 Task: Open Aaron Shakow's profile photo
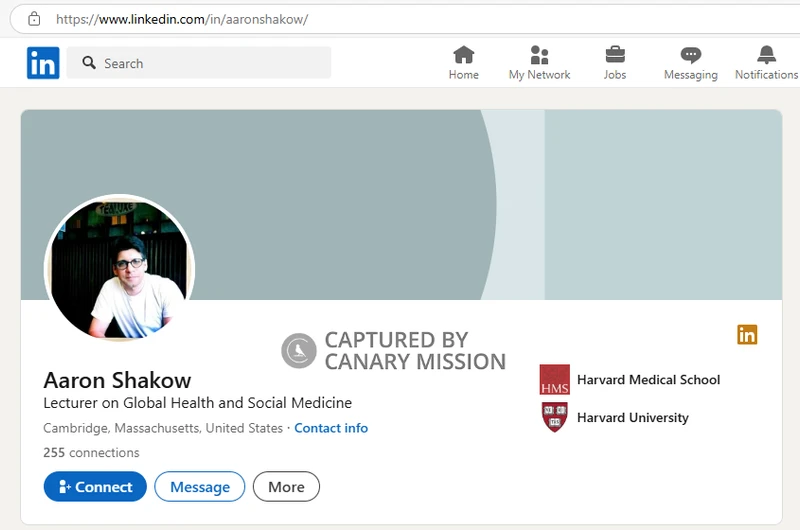point(120,268)
